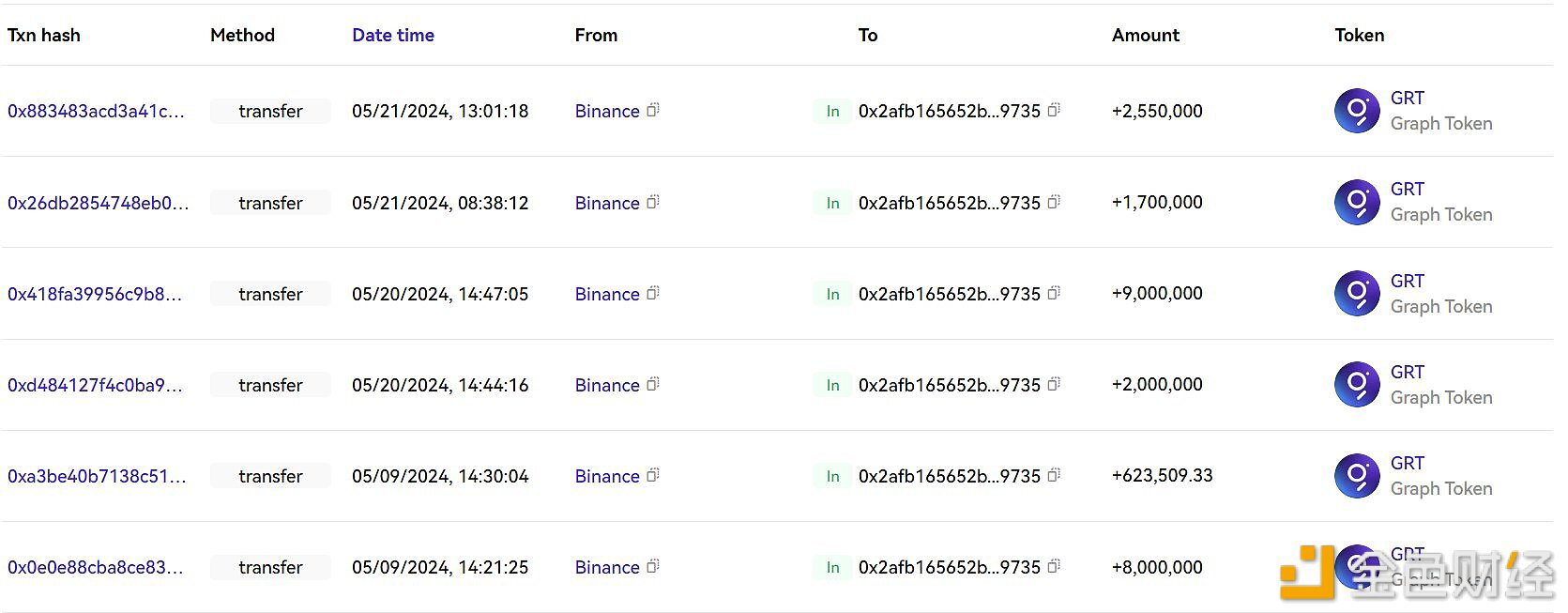Screen dimensions: 1568x613
Task: Click transfer method badge in first row
Action: 270,111
